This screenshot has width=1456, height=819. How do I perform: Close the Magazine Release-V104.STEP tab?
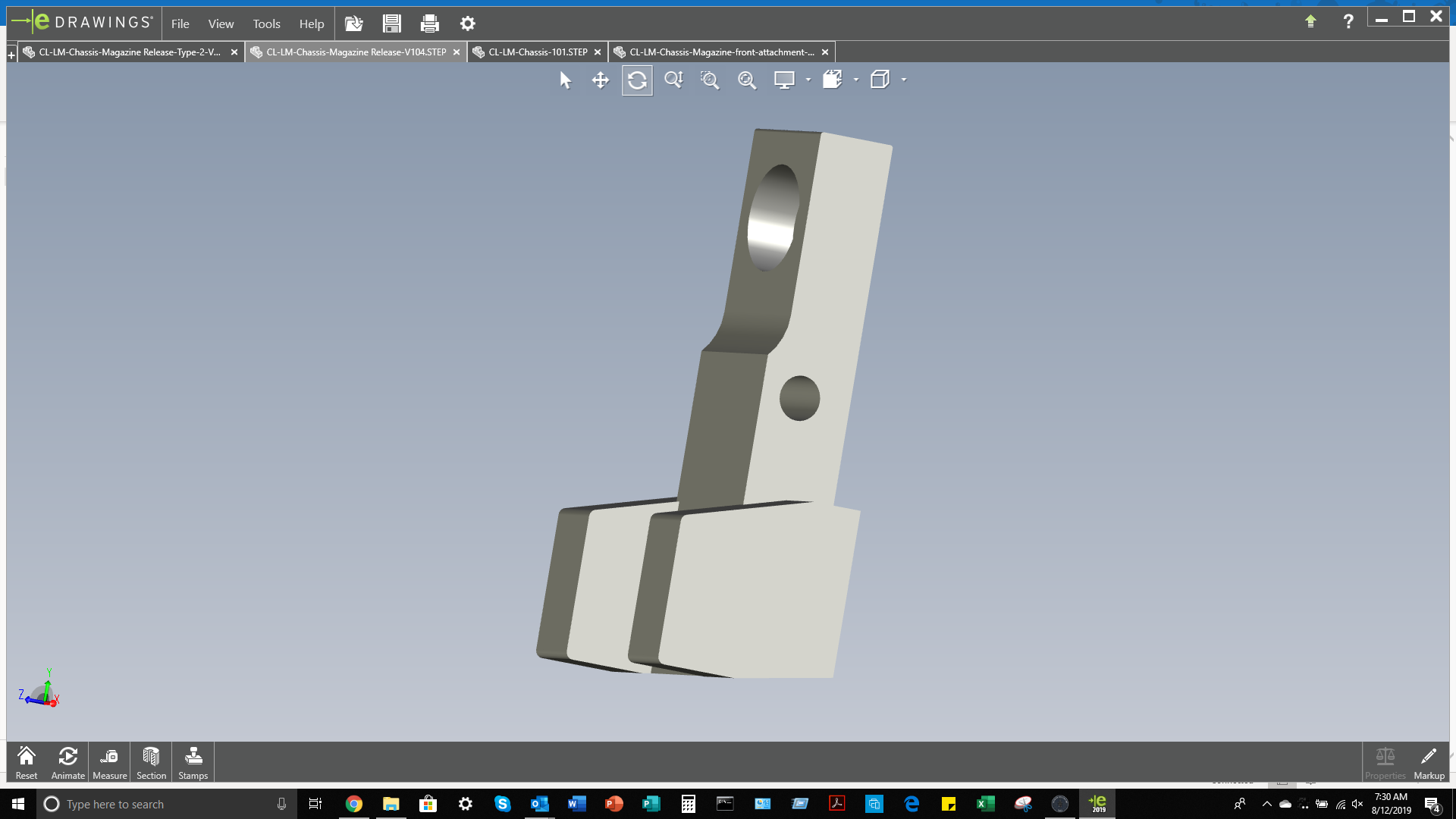point(457,52)
